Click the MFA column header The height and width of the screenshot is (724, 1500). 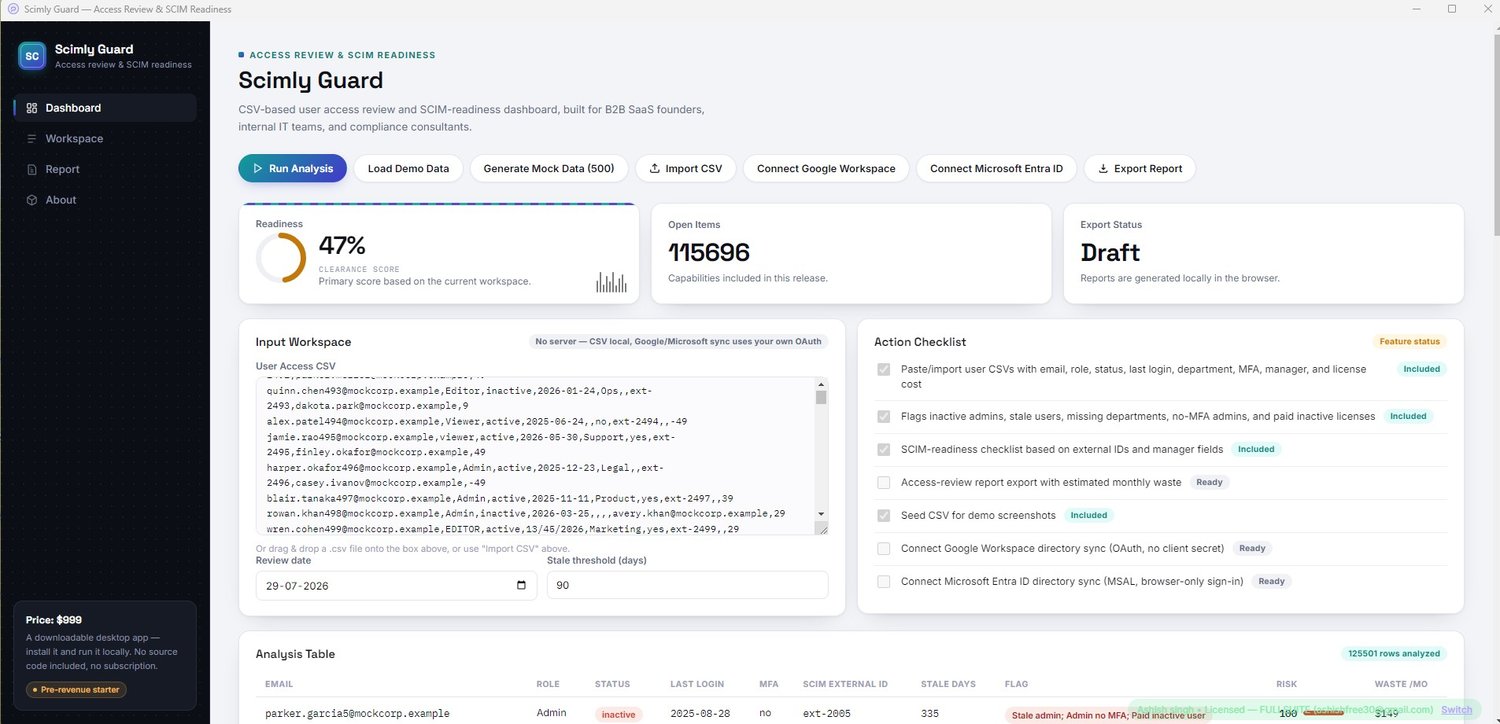pos(769,684)
